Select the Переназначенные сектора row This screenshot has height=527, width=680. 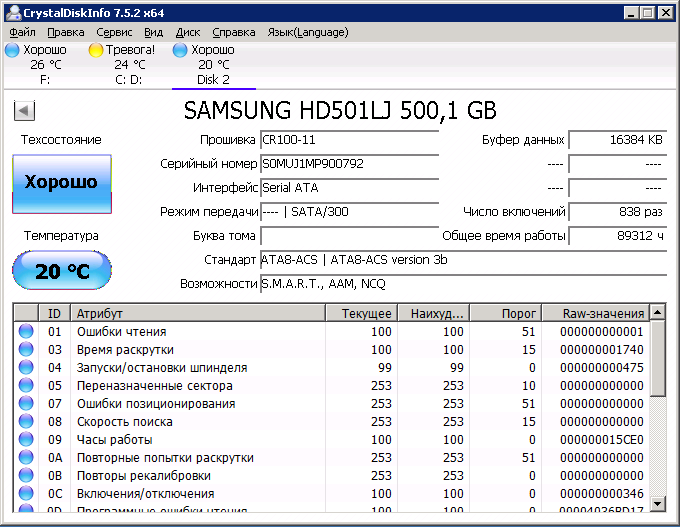pyautogui.click(x=332, y=386)
